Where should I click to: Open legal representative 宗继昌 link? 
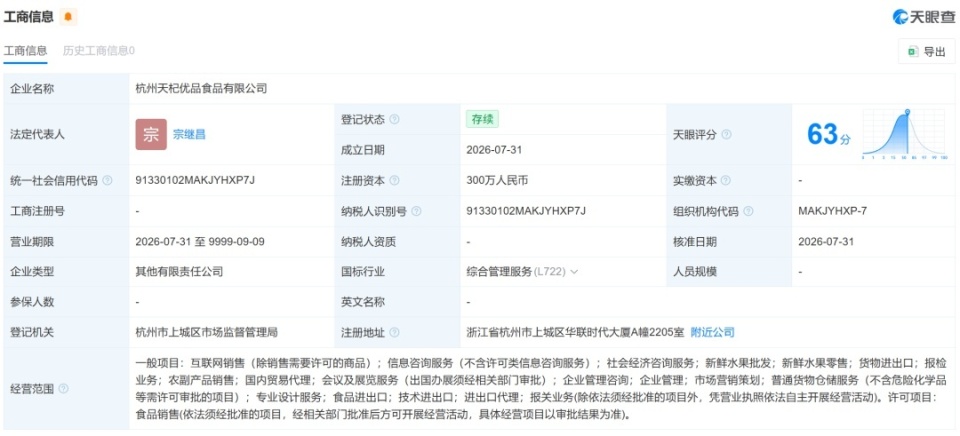[189, 135]
